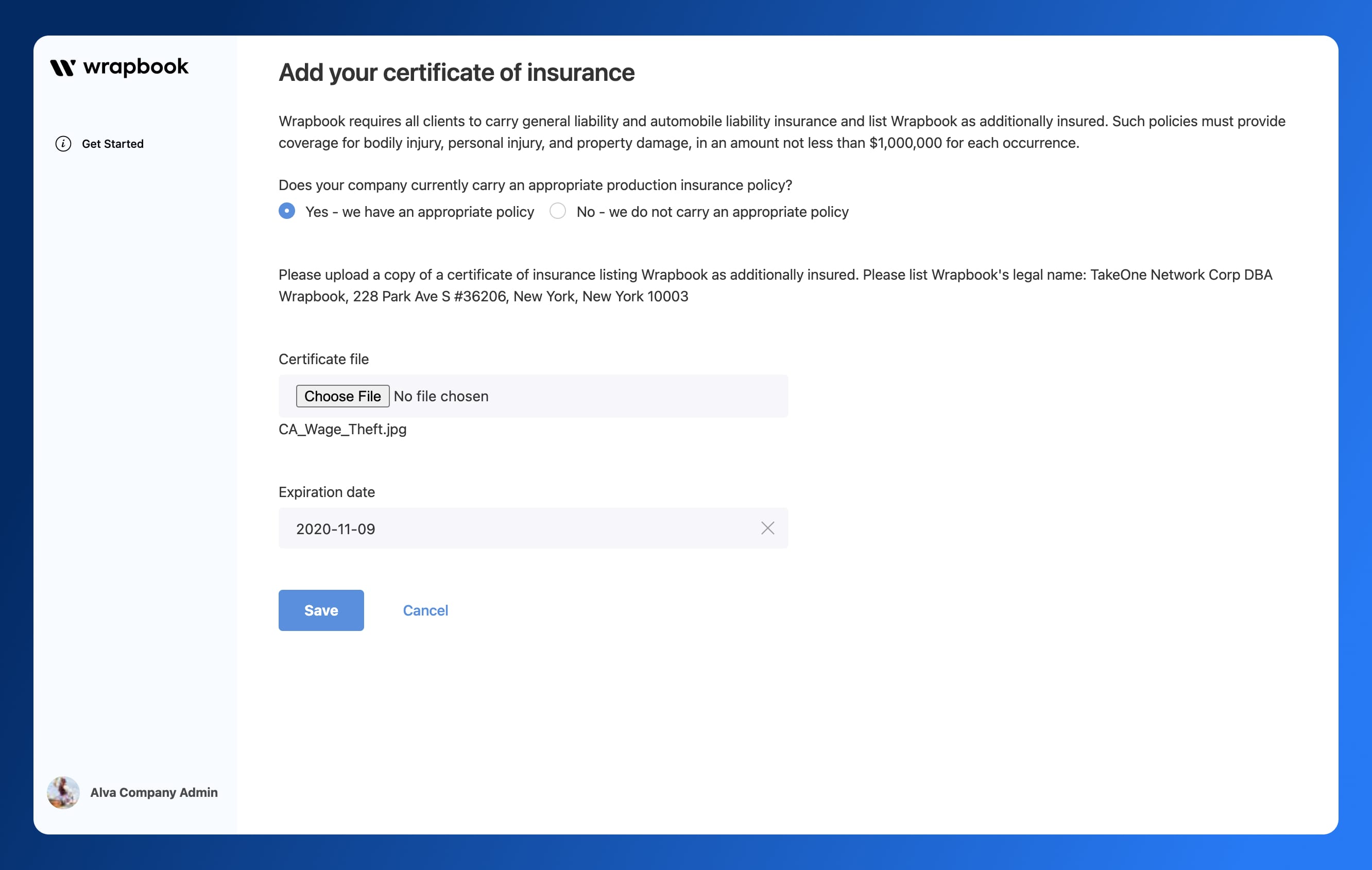Click the Certificate file label
The image size is (1372, 870).
(323, 359)
